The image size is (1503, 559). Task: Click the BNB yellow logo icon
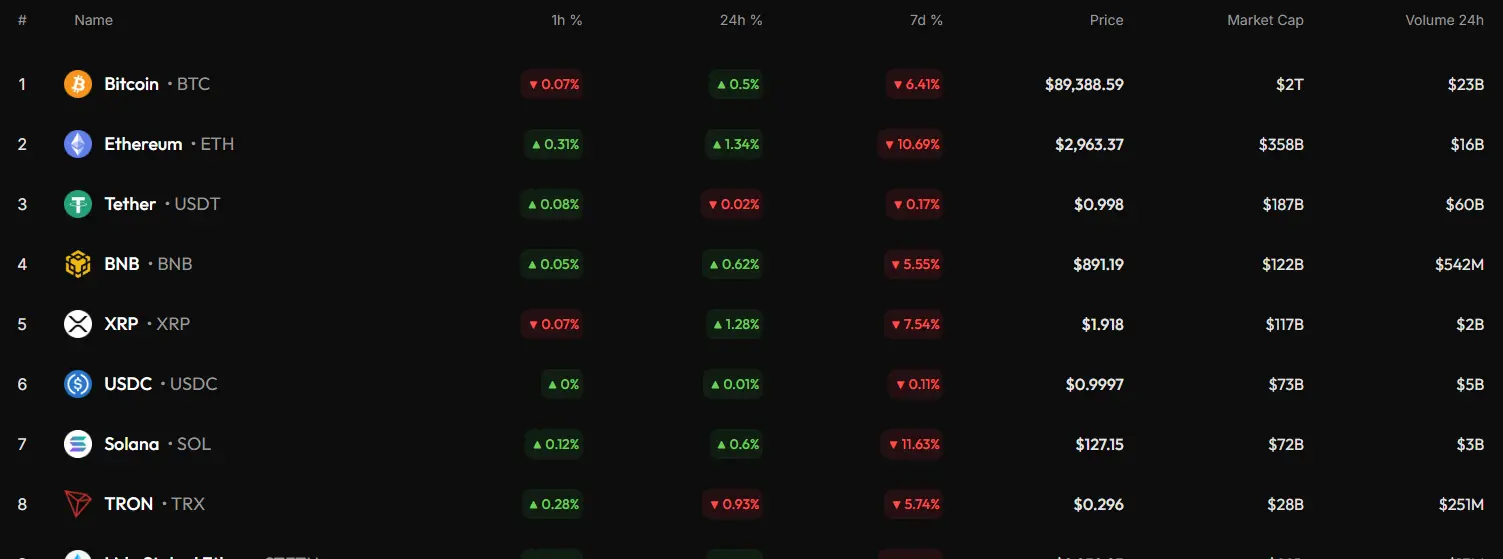tap(78, 264)
